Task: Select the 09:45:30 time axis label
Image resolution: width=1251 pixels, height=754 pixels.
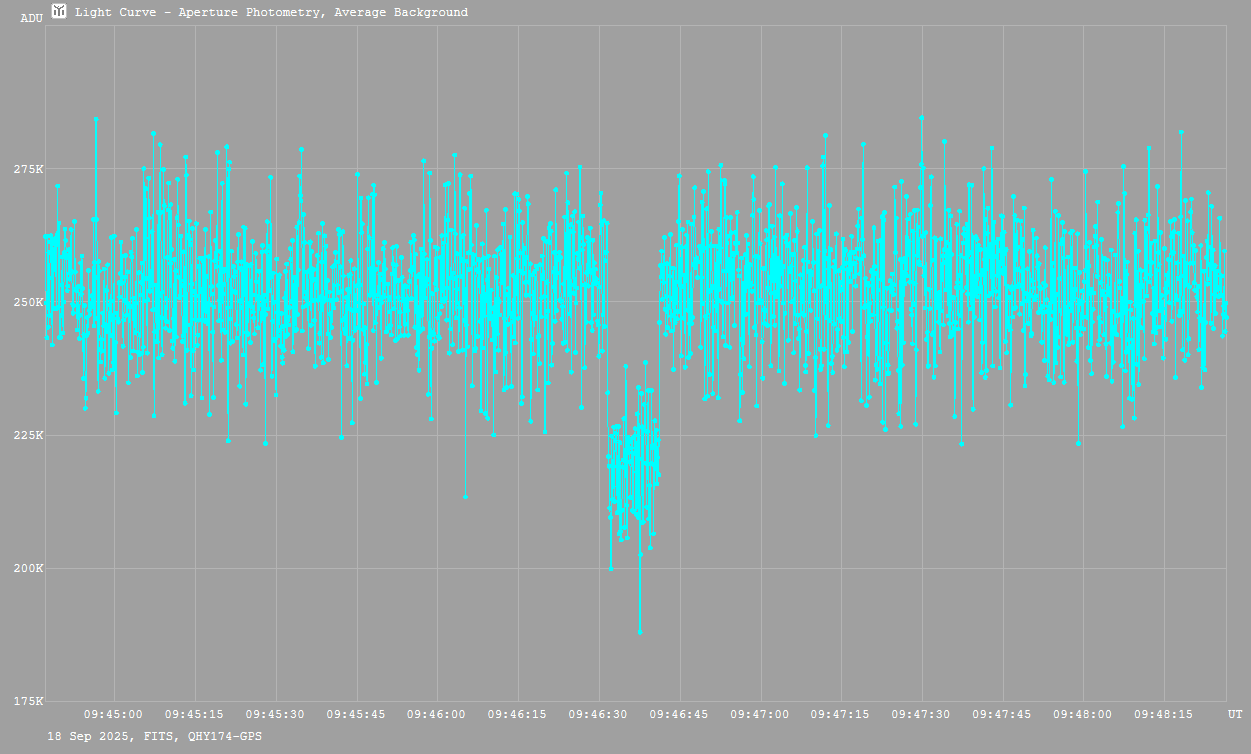Action: tap(275, 715)
